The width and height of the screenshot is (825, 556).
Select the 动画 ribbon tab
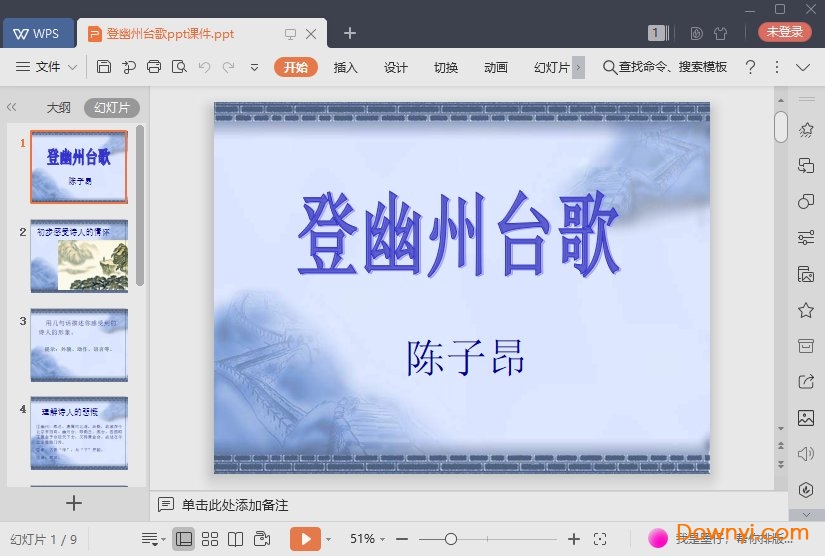(496, 67)
